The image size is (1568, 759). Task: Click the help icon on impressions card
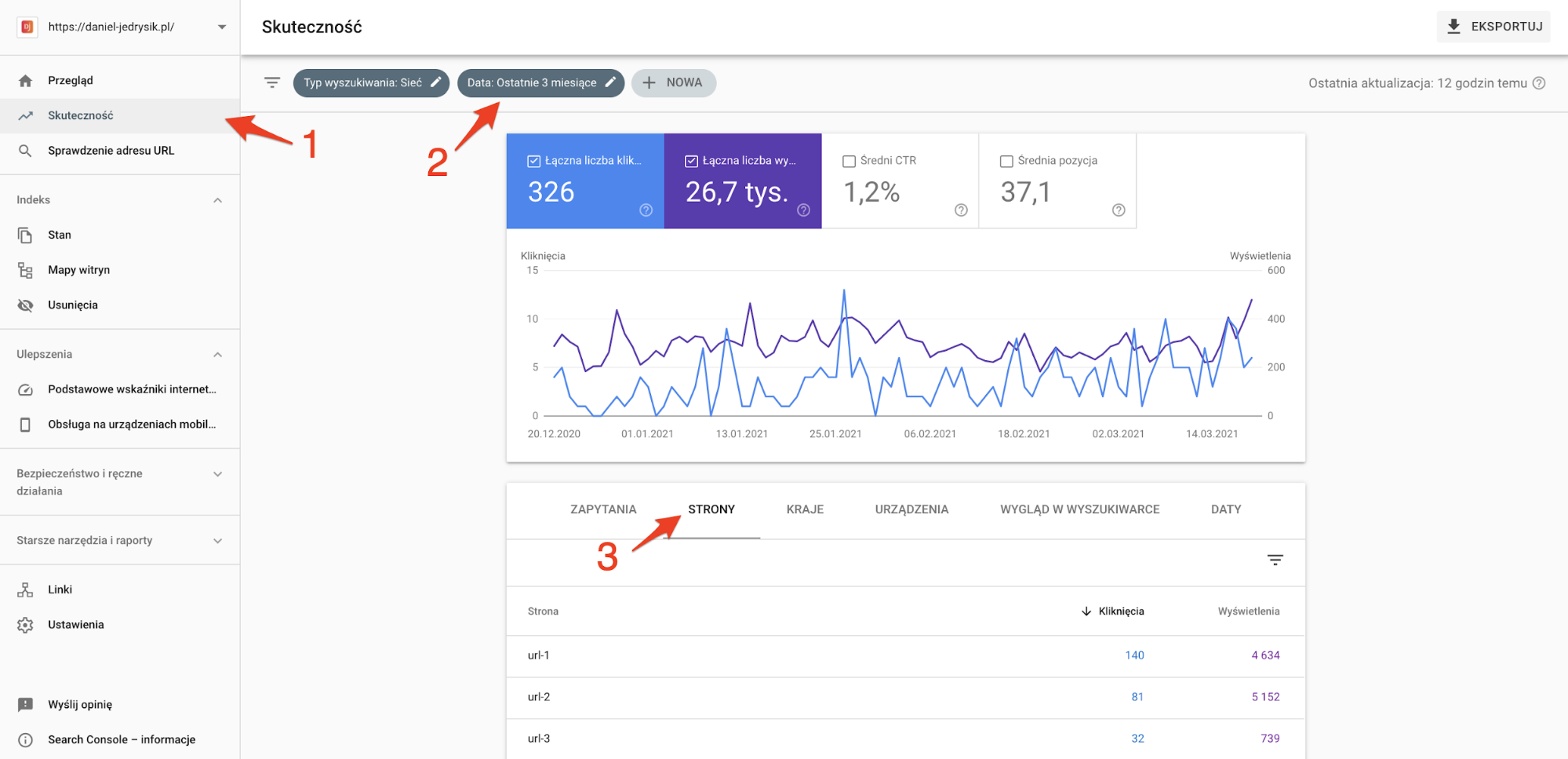click(804, 210)
